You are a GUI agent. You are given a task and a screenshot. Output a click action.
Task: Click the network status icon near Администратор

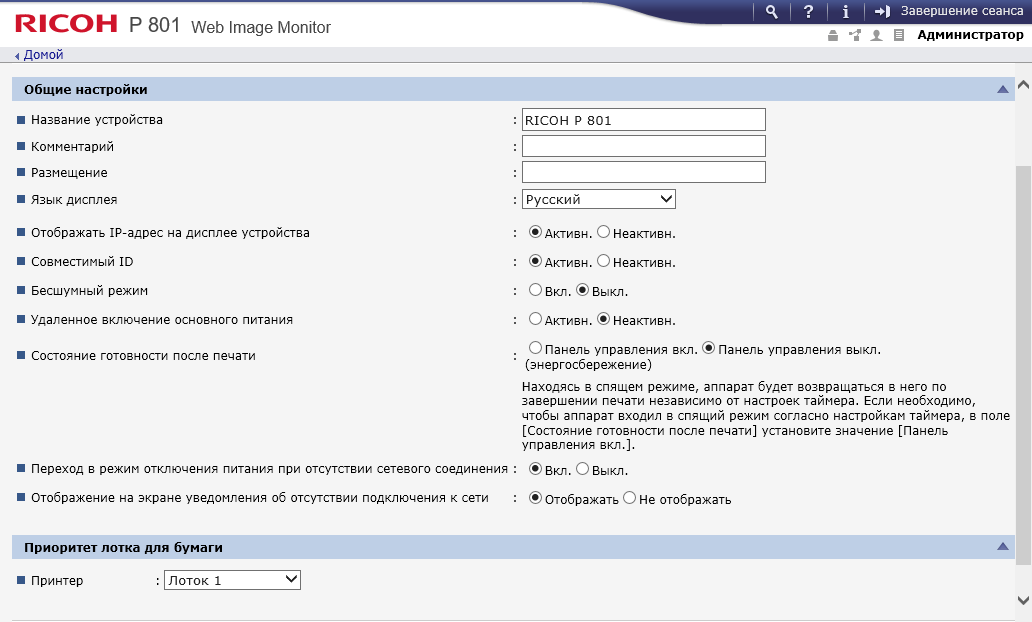(x=854, y=36)
